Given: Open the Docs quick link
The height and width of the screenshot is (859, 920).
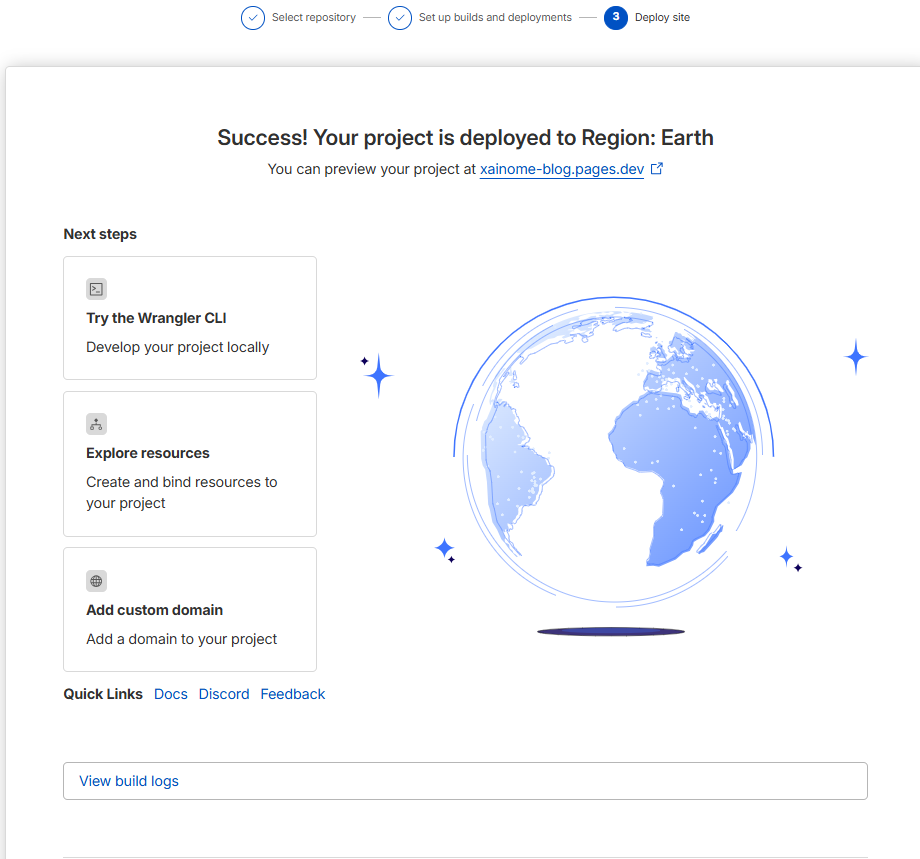Looking at the screenshot, I should click(171, 694).
